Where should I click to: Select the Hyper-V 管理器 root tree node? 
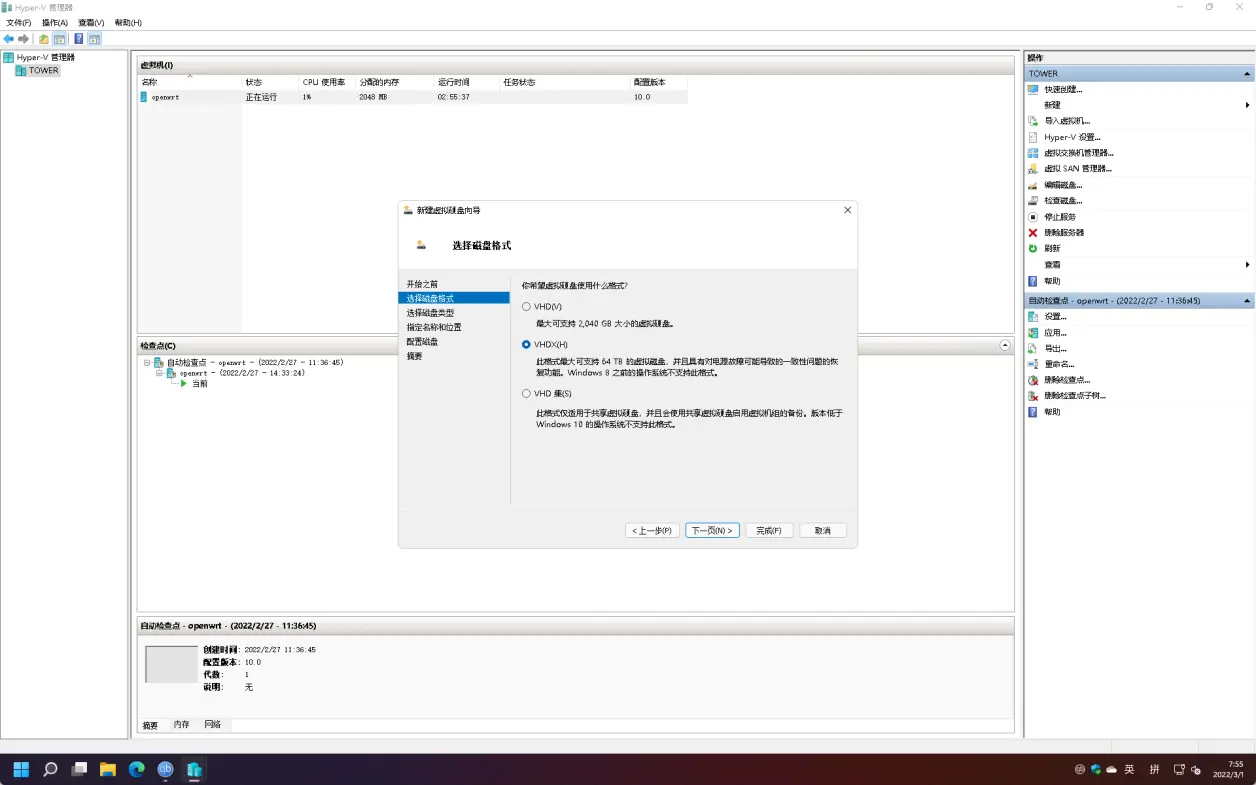click(x=45, y=57)
